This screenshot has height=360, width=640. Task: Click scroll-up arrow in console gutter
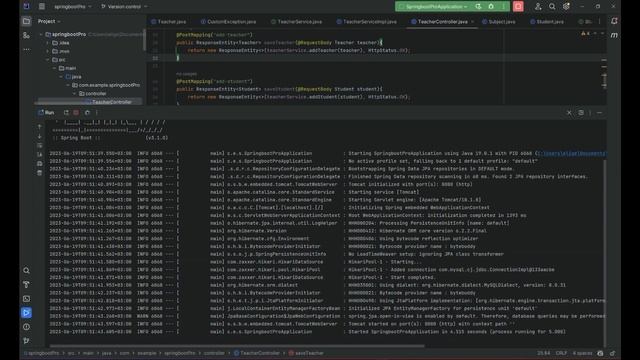pos(40,127)
